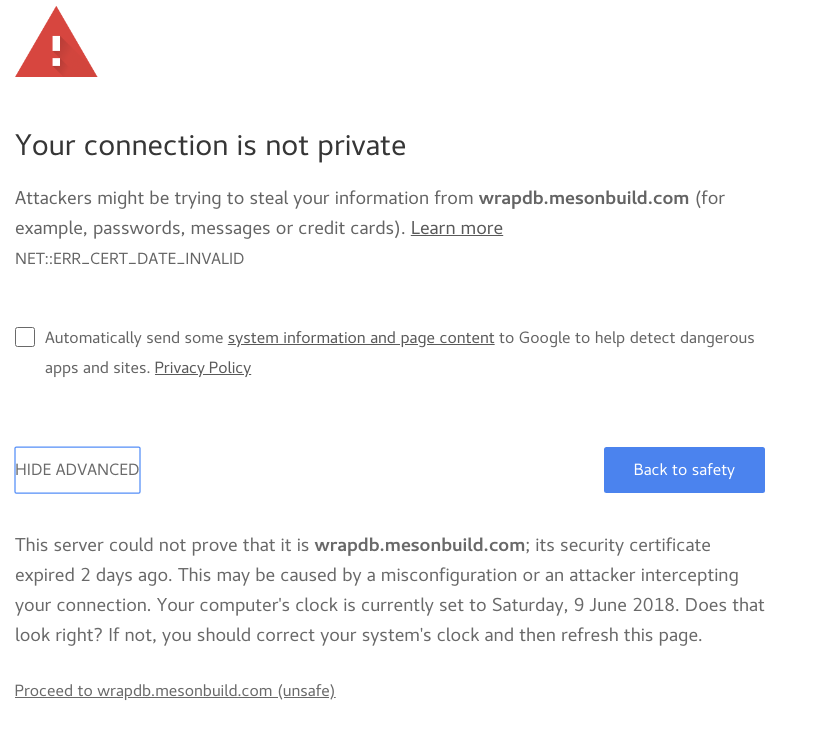The height and width of the screenshot is (745, 832).
Task: Open the Learn more link
Action: pyautogui.click(x=456, y=228)
